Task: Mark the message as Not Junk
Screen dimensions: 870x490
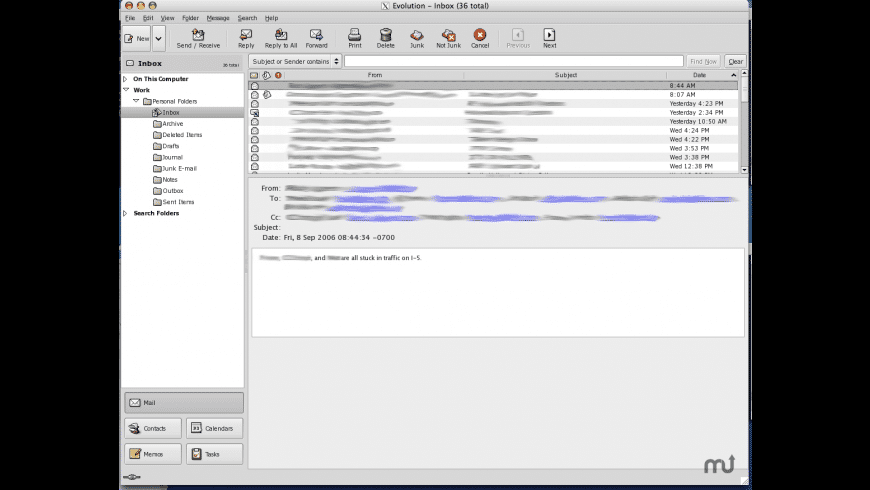Action: (448, 38)
